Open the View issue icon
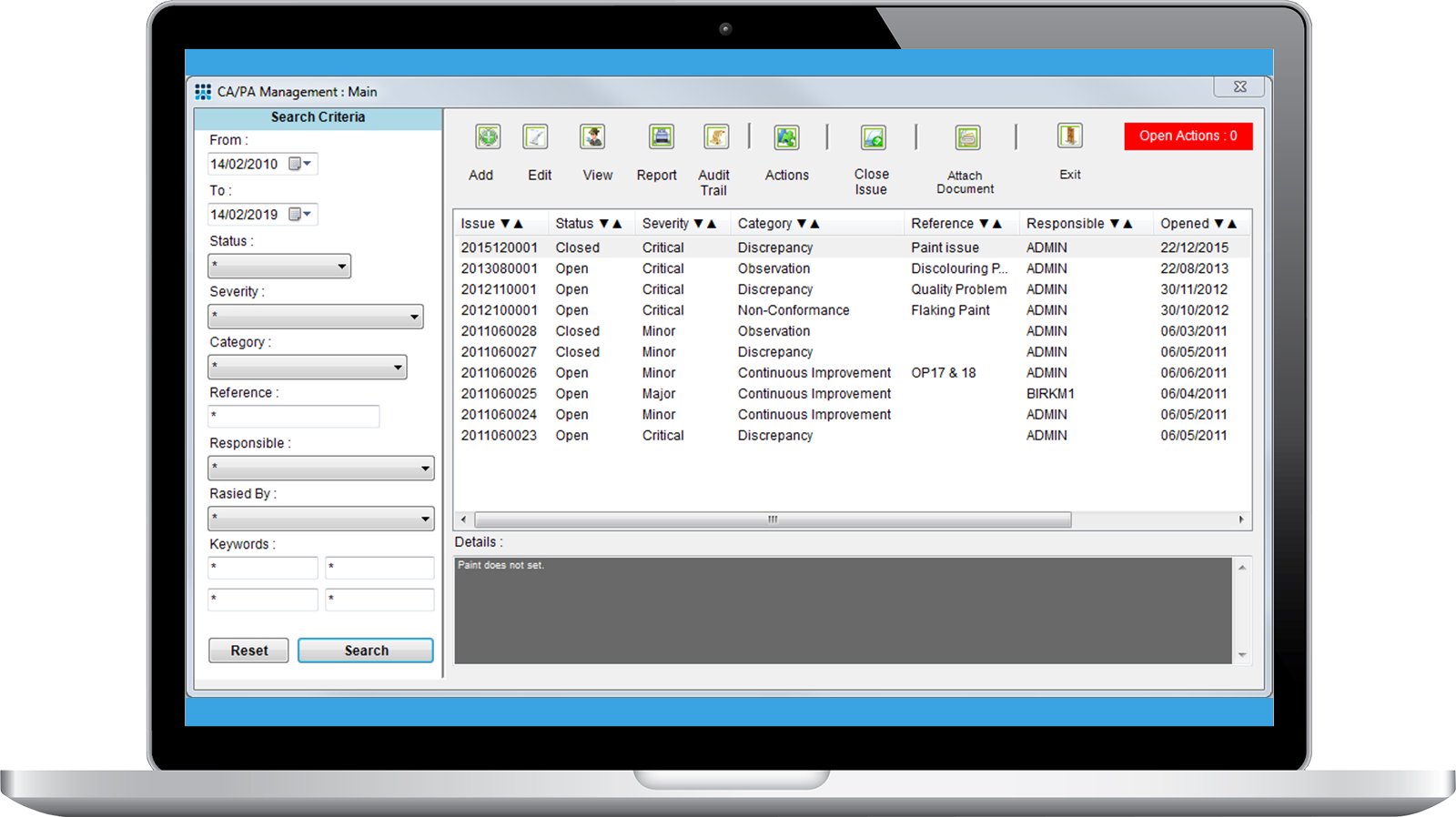This screenshot has width=1456, height=817. [x=593, y=137]
